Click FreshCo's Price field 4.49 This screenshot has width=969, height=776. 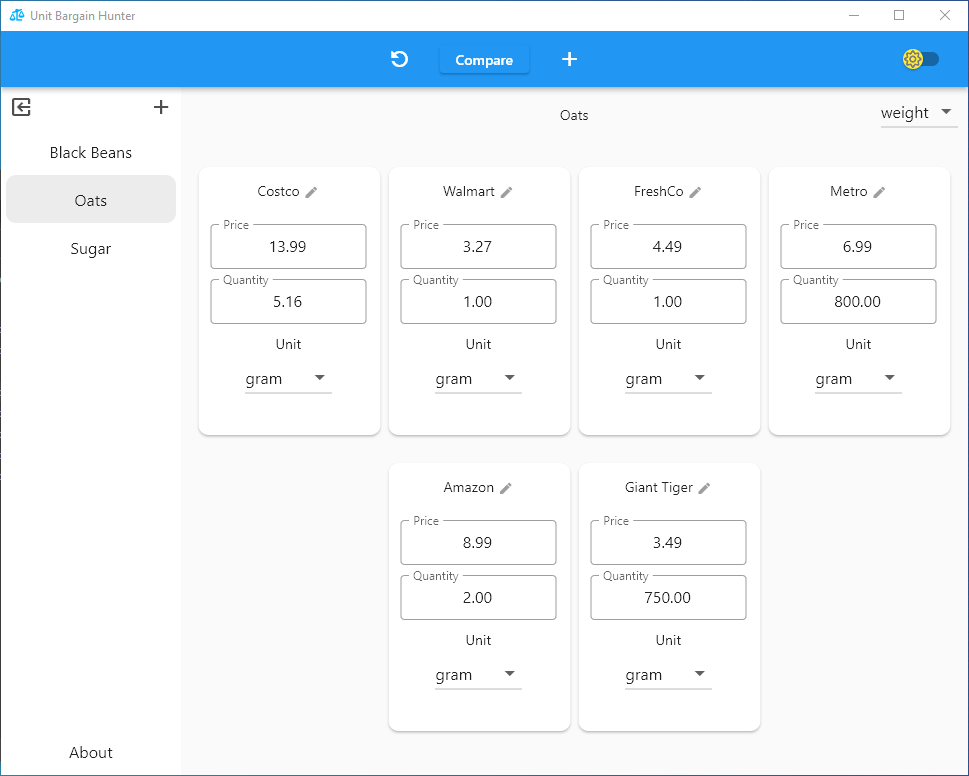[668, 247]
